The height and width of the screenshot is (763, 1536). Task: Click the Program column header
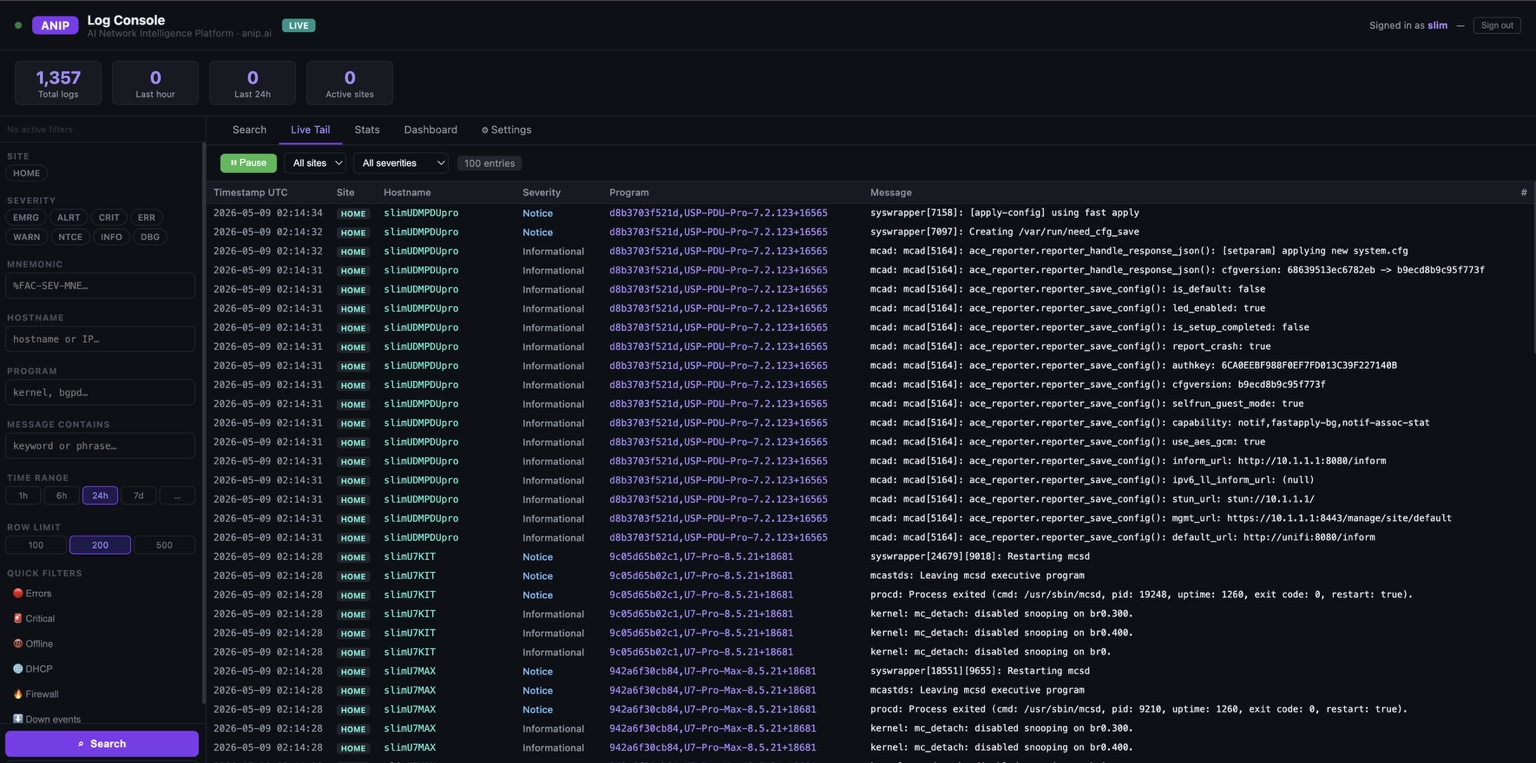pos(629,192)
